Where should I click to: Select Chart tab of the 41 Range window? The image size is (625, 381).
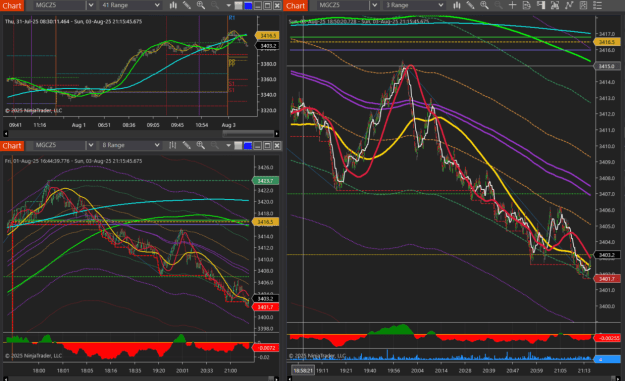12,6
